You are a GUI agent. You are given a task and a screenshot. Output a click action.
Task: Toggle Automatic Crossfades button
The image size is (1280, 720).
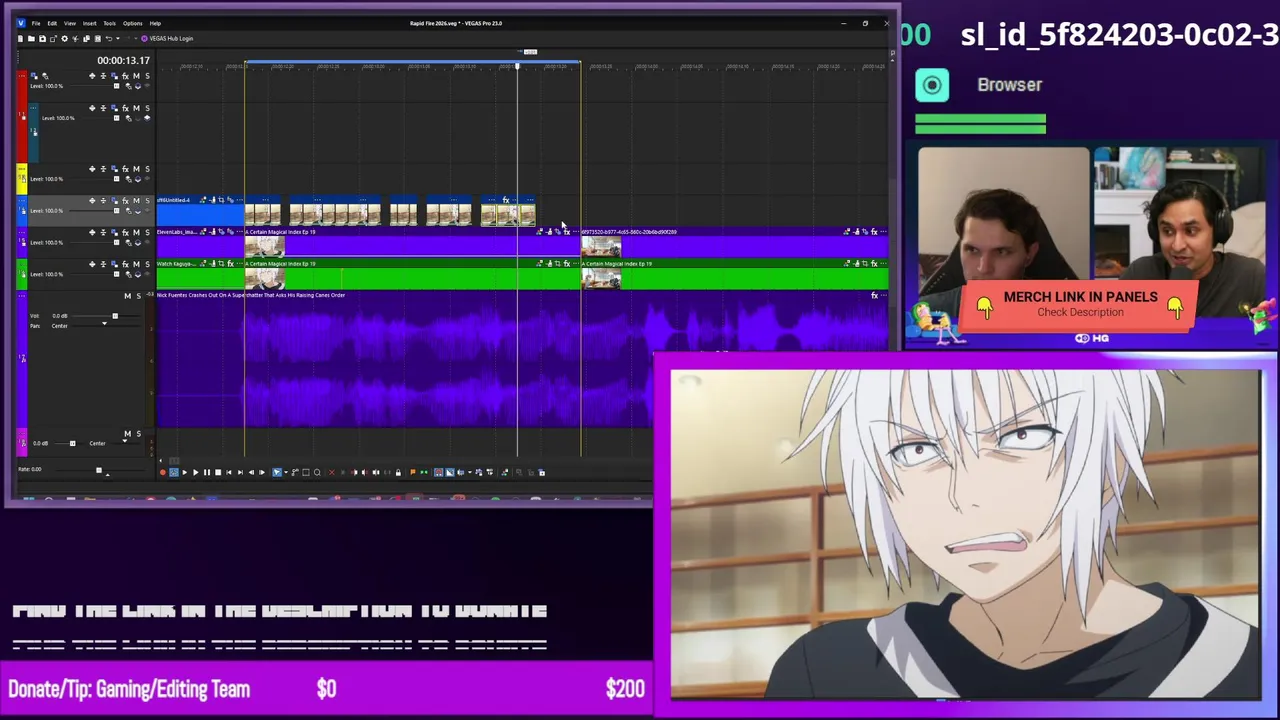[x=450, y=472]
